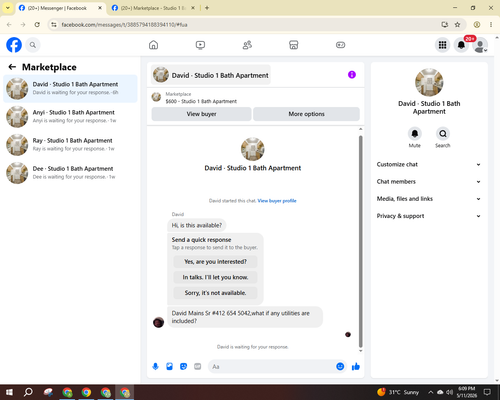
Task: Click the purple conversation info icon
Action: [x=352, y=75]
